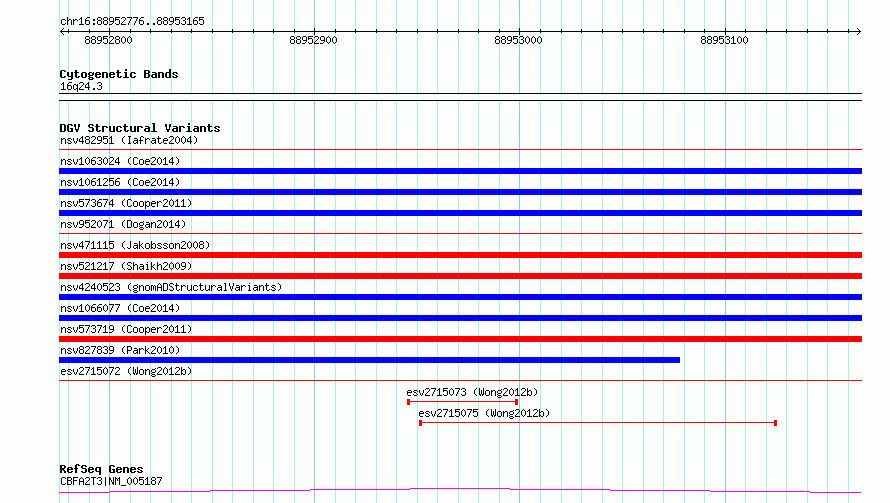Click the esv2715073 (Wong2012b) variant line

[x=463, y=402]
